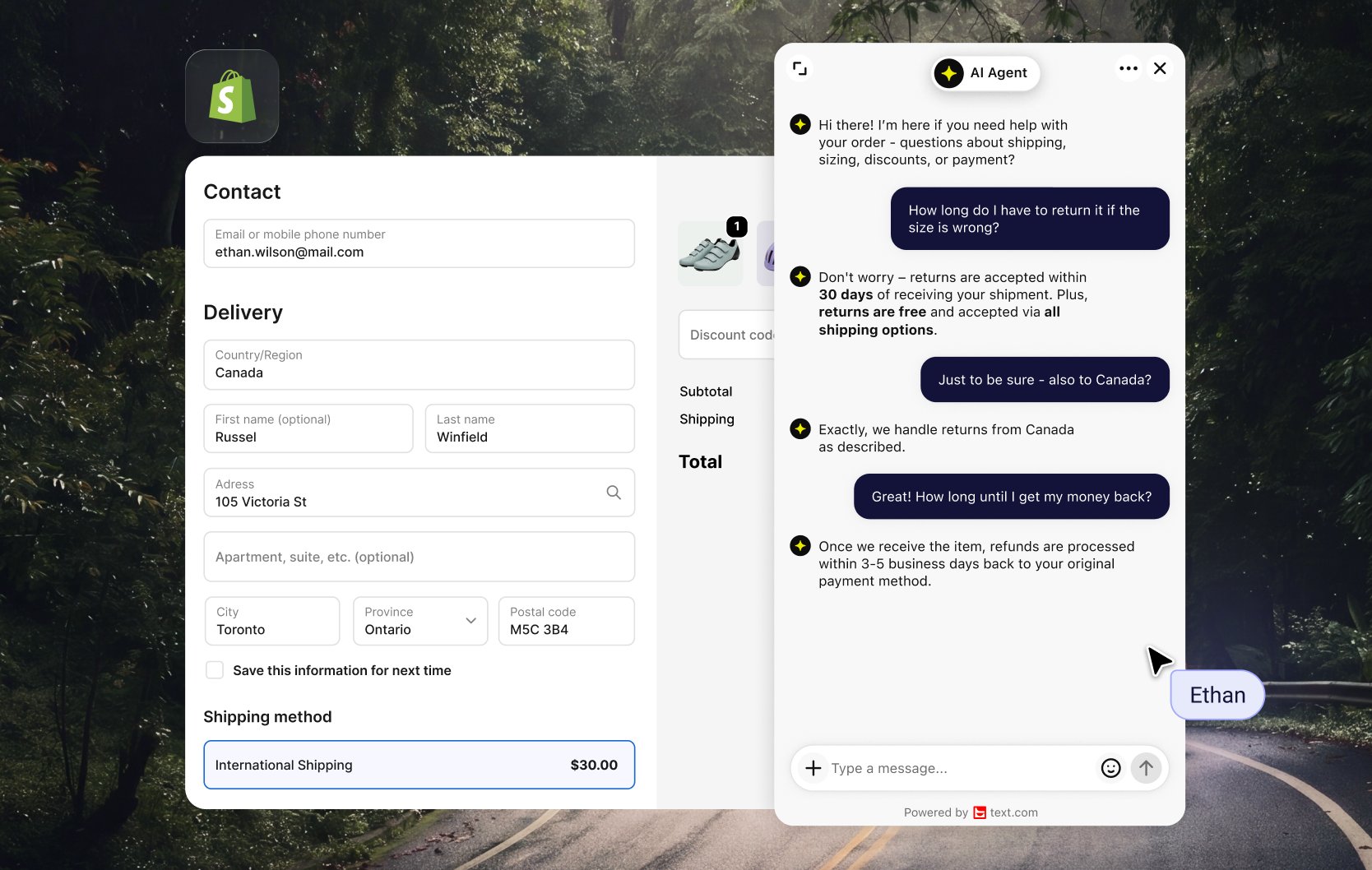Check Save this information for next time
This screenshot has width=1372, height=870.
click(x=215, y=670)
